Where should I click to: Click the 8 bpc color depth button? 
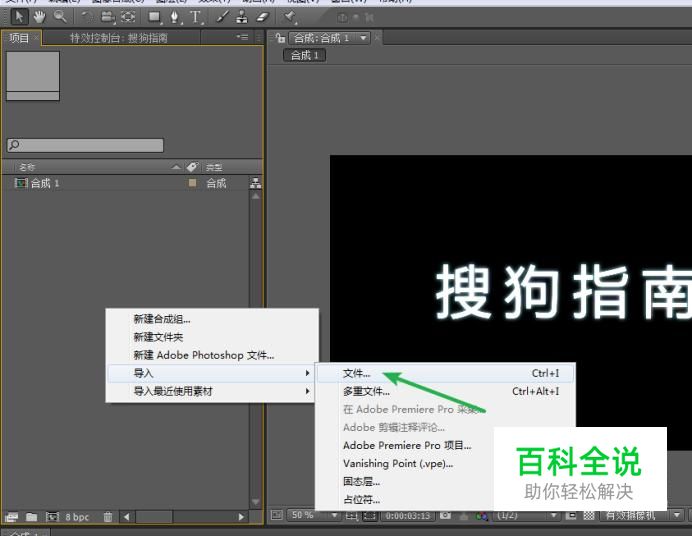(77, 517)
